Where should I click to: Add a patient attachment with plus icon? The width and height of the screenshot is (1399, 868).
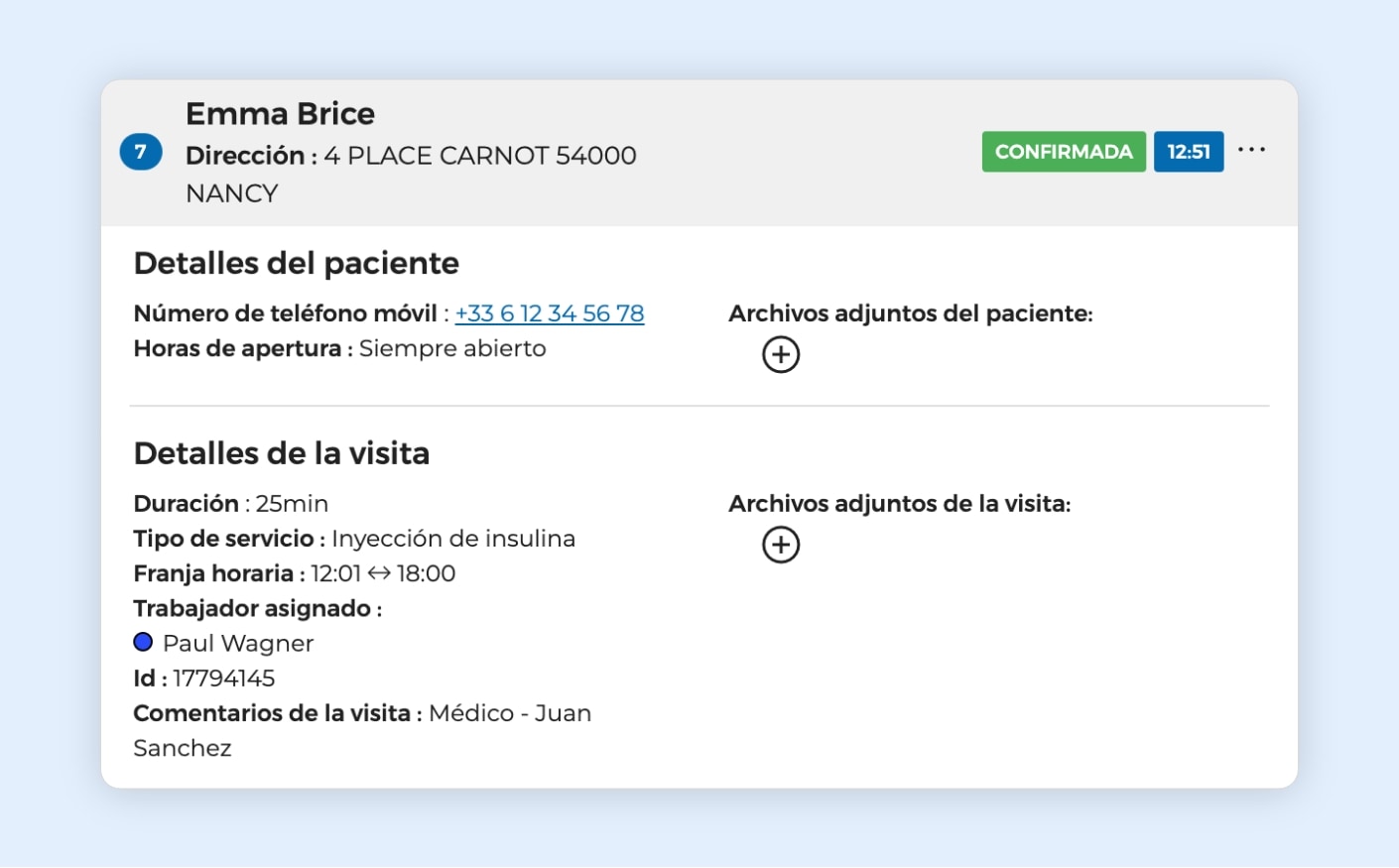point(781,354)
